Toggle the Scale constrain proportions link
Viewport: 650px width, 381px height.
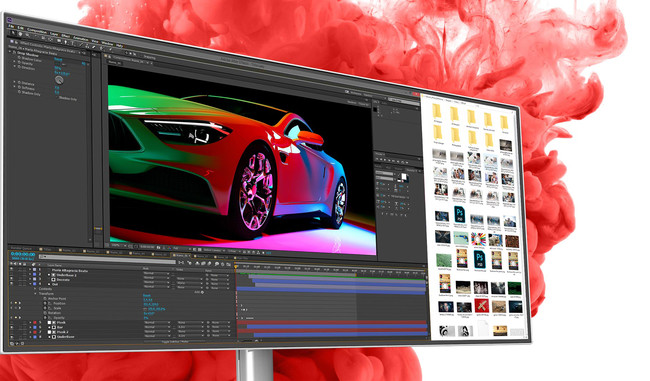145,309
